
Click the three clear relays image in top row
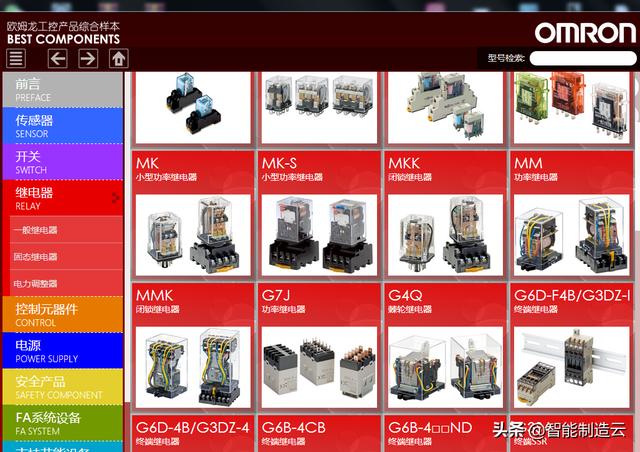pyautogui.click(x=319, y=108)
